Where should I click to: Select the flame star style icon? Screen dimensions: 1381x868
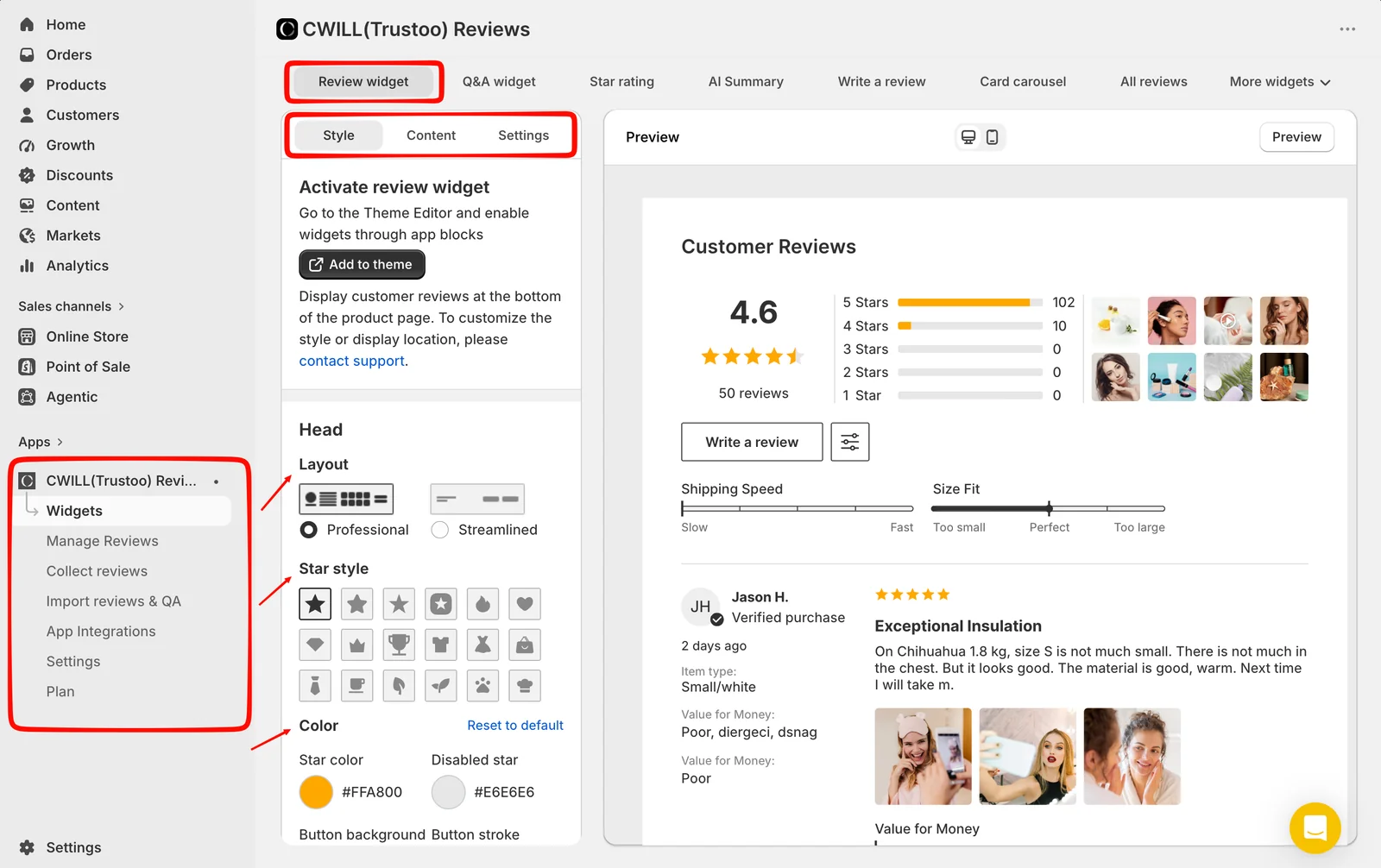482,604
